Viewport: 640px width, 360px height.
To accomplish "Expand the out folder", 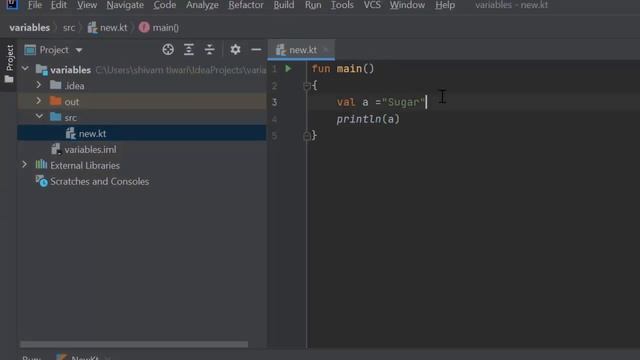I will [x=39, y=100].
